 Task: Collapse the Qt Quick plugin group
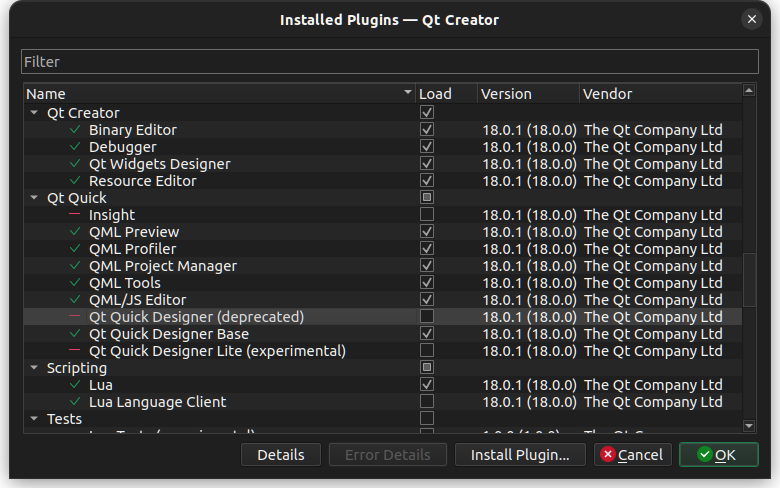coord(34,198)
